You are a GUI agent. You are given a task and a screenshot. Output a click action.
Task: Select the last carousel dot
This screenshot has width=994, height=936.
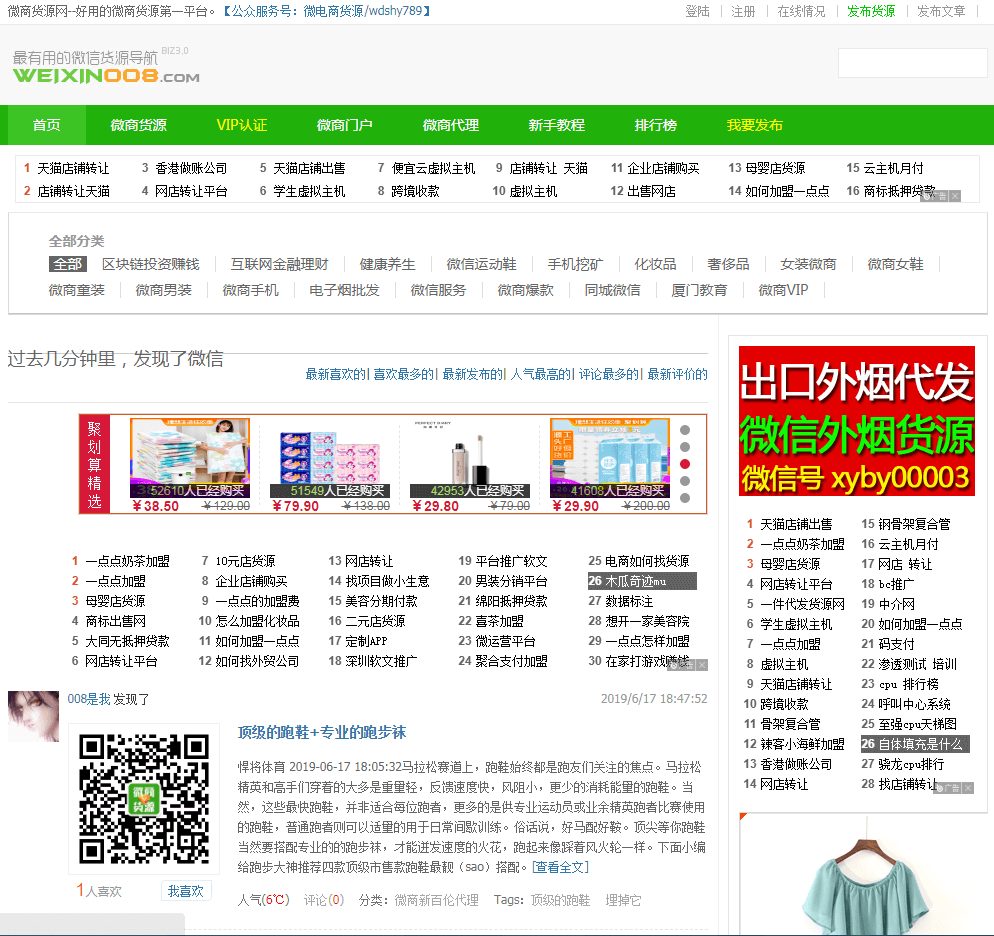[685, 498]
